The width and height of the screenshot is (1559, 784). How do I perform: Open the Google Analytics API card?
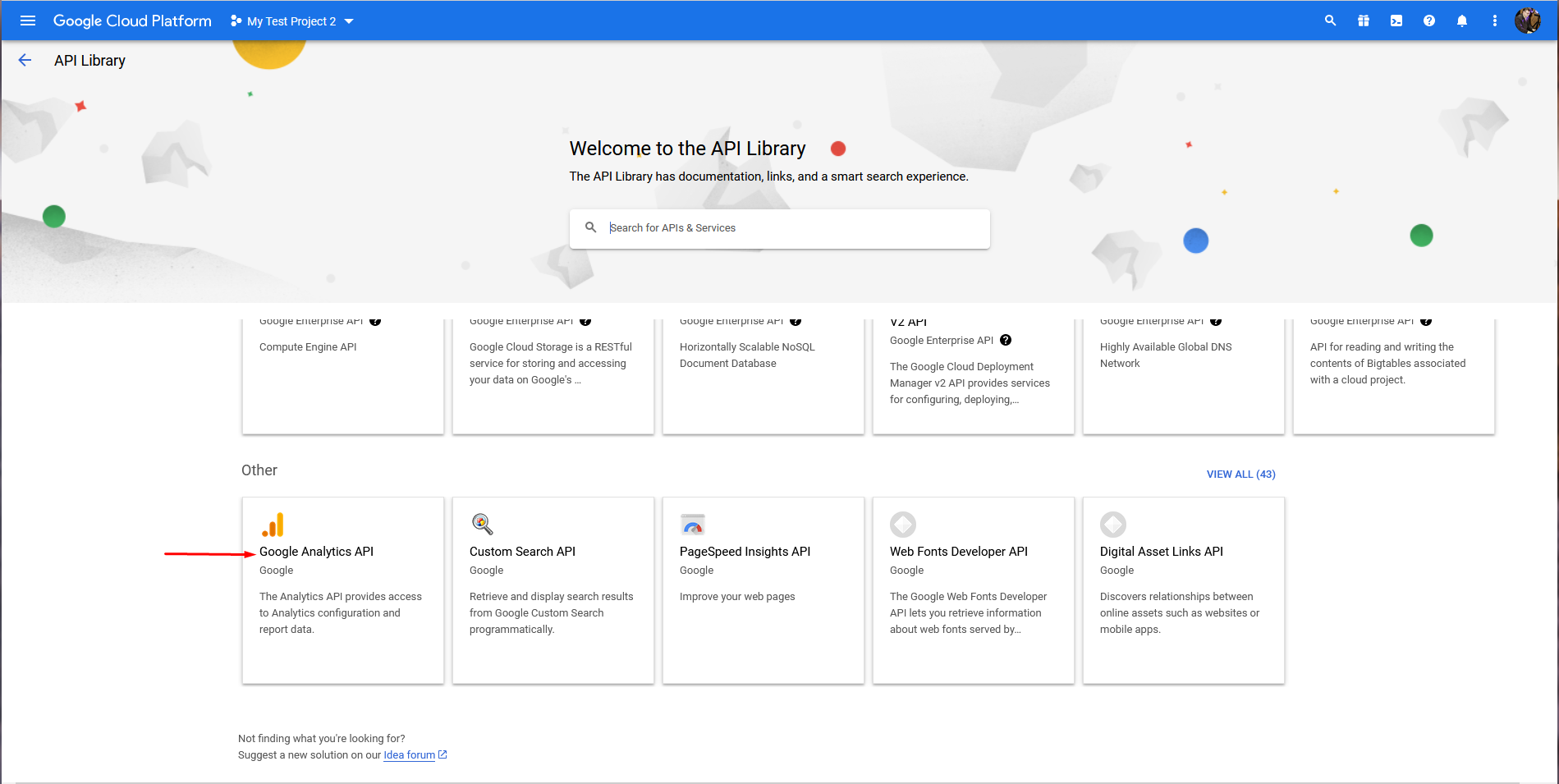pyautogui.click(x=342, y=589)
